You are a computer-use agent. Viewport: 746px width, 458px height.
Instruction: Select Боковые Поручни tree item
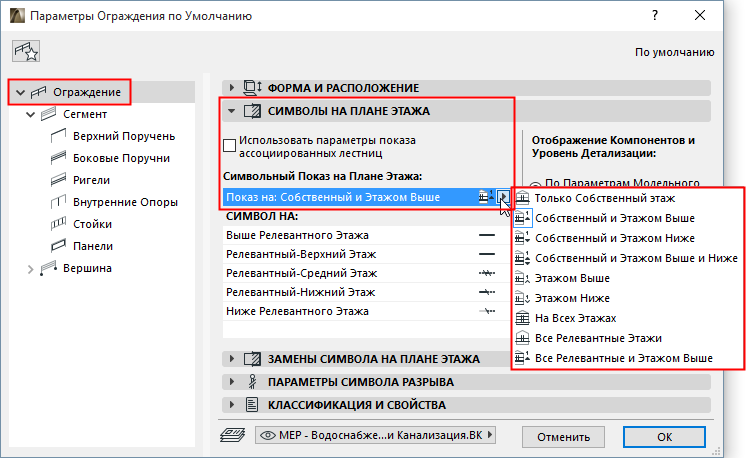[x=121, y=158]
